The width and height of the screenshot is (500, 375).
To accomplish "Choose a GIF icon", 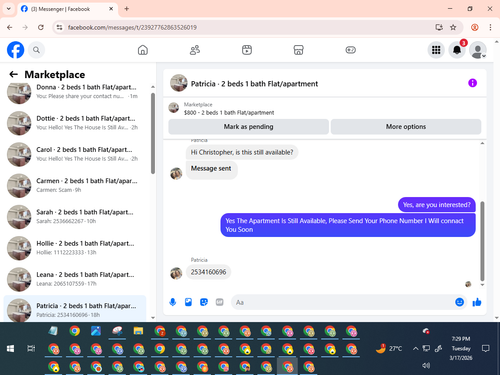I will click(x=219, y=302).
